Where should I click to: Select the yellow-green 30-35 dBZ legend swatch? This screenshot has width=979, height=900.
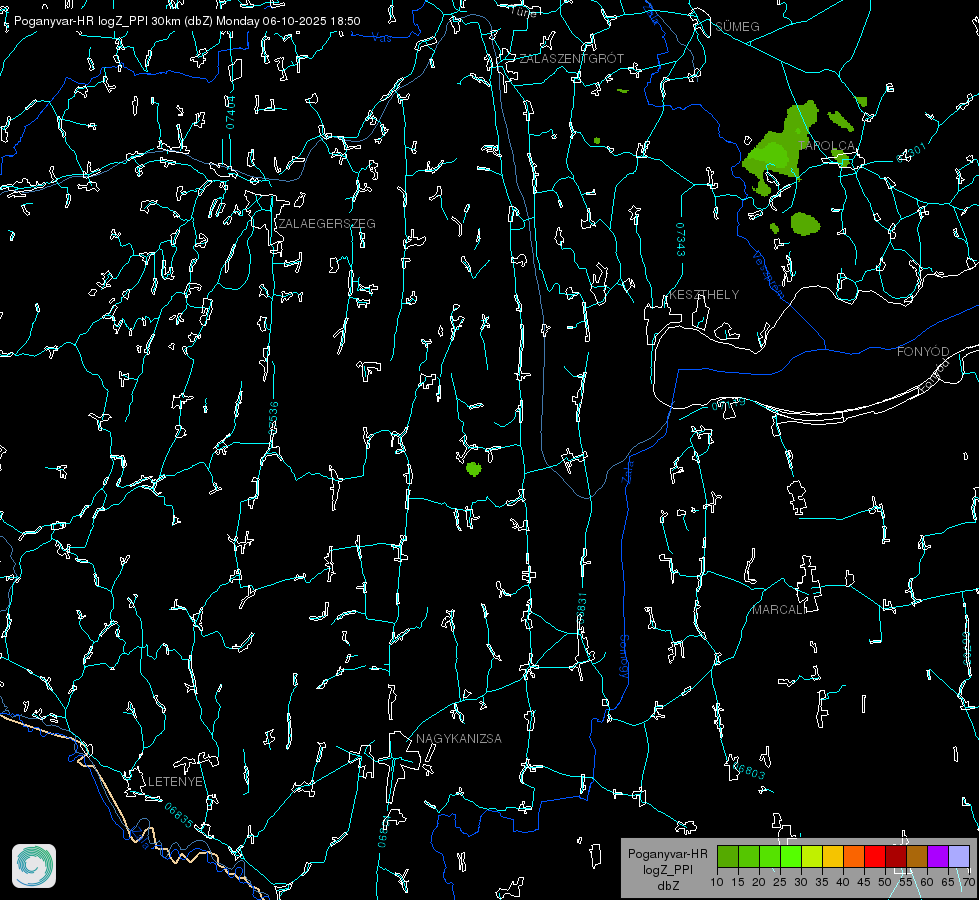812,856
